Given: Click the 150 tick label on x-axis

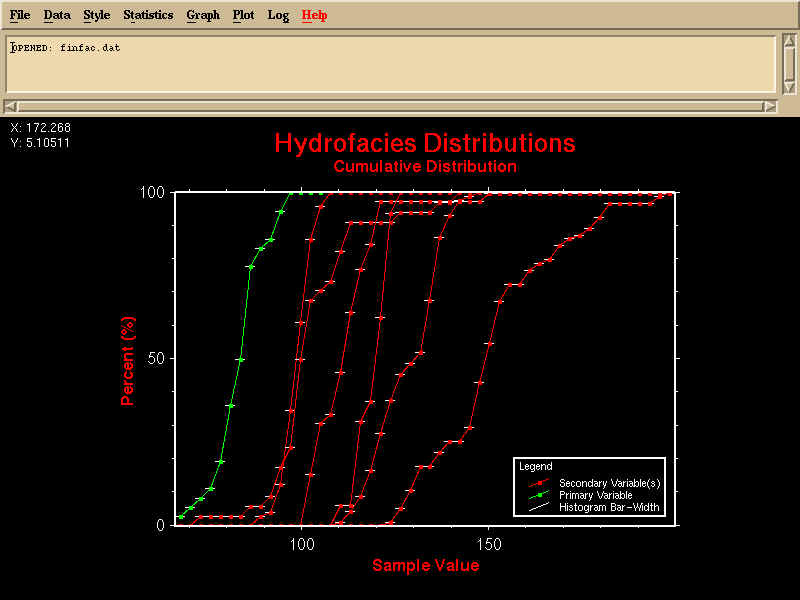Looking at the screenshot, I should pos(489,544).
